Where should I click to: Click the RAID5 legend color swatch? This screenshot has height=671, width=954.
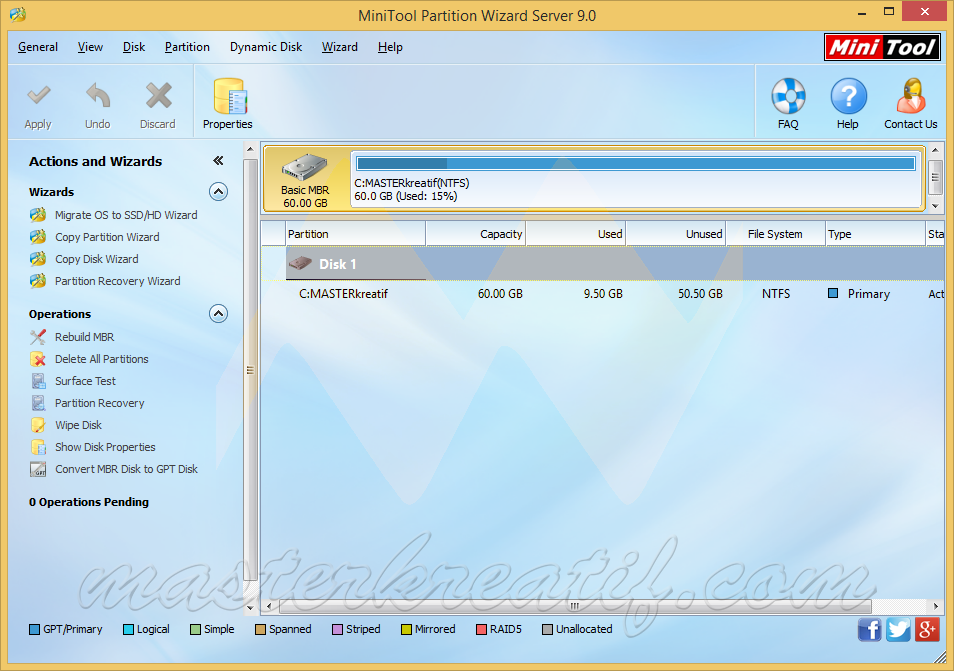click(x=481, y=630)
